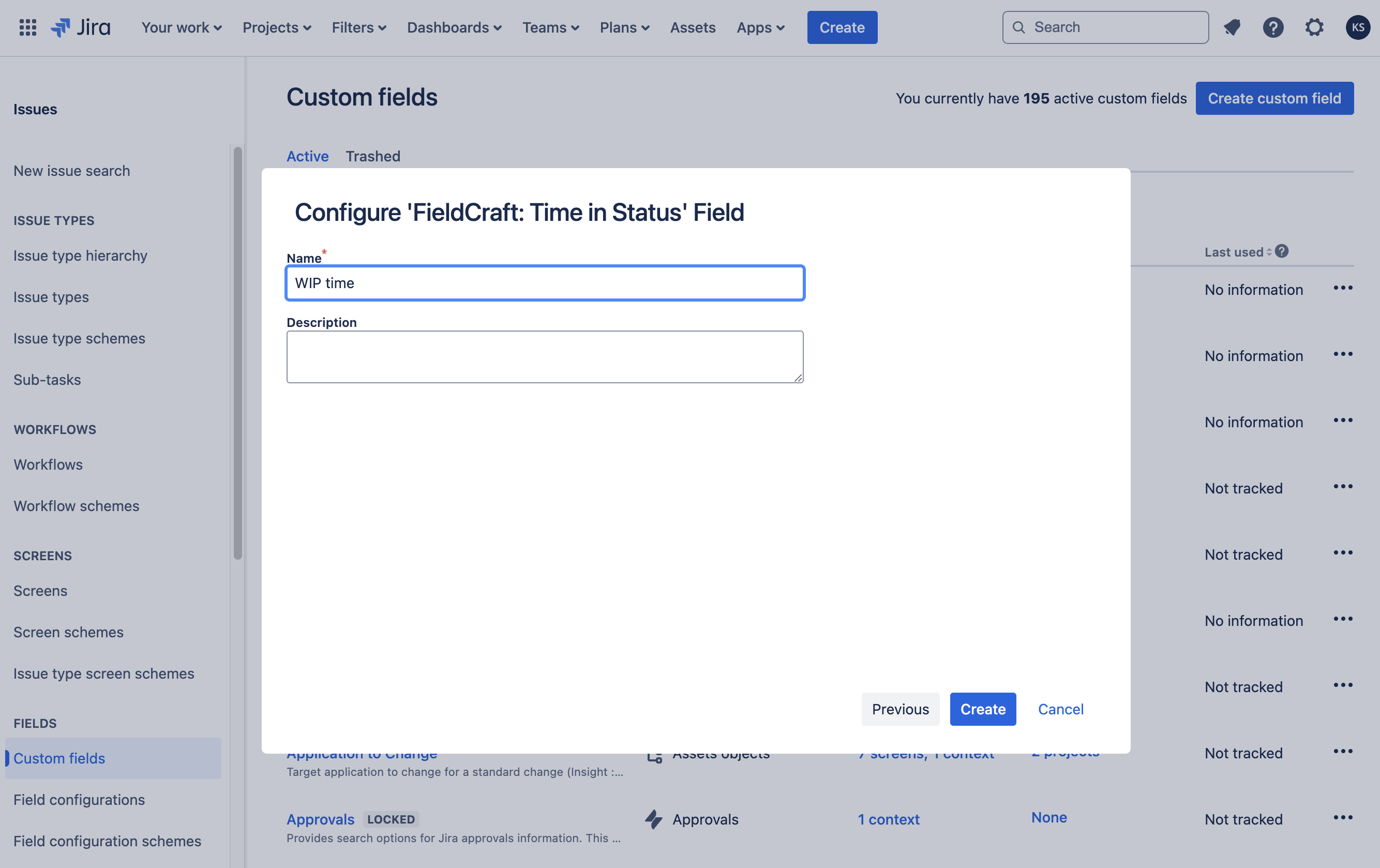
Task: Click the Last used help info icon
Action: click(1282, 251)
